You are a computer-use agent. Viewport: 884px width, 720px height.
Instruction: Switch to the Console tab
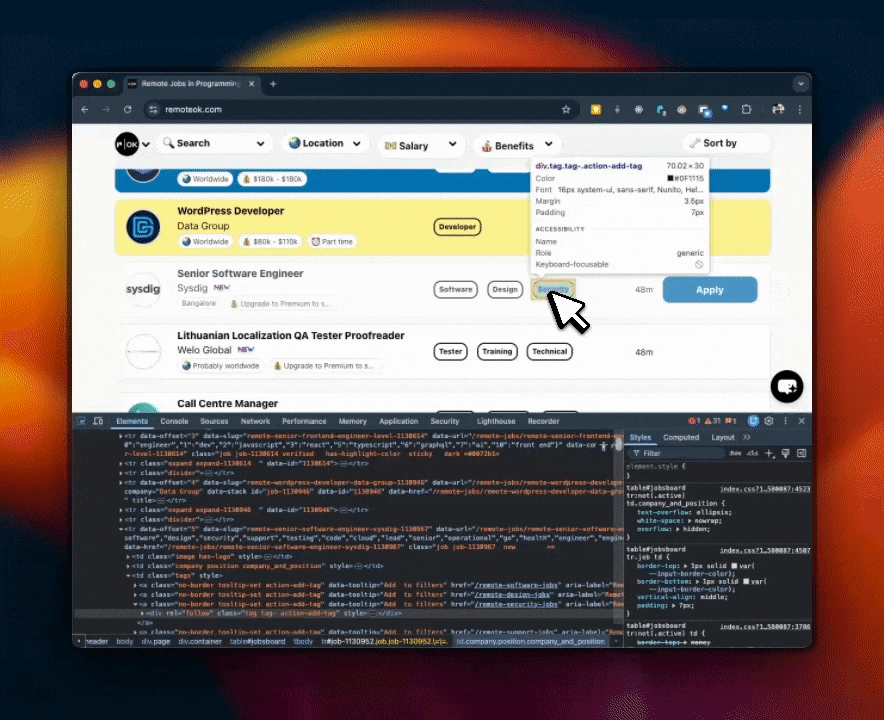coord(174,422)
